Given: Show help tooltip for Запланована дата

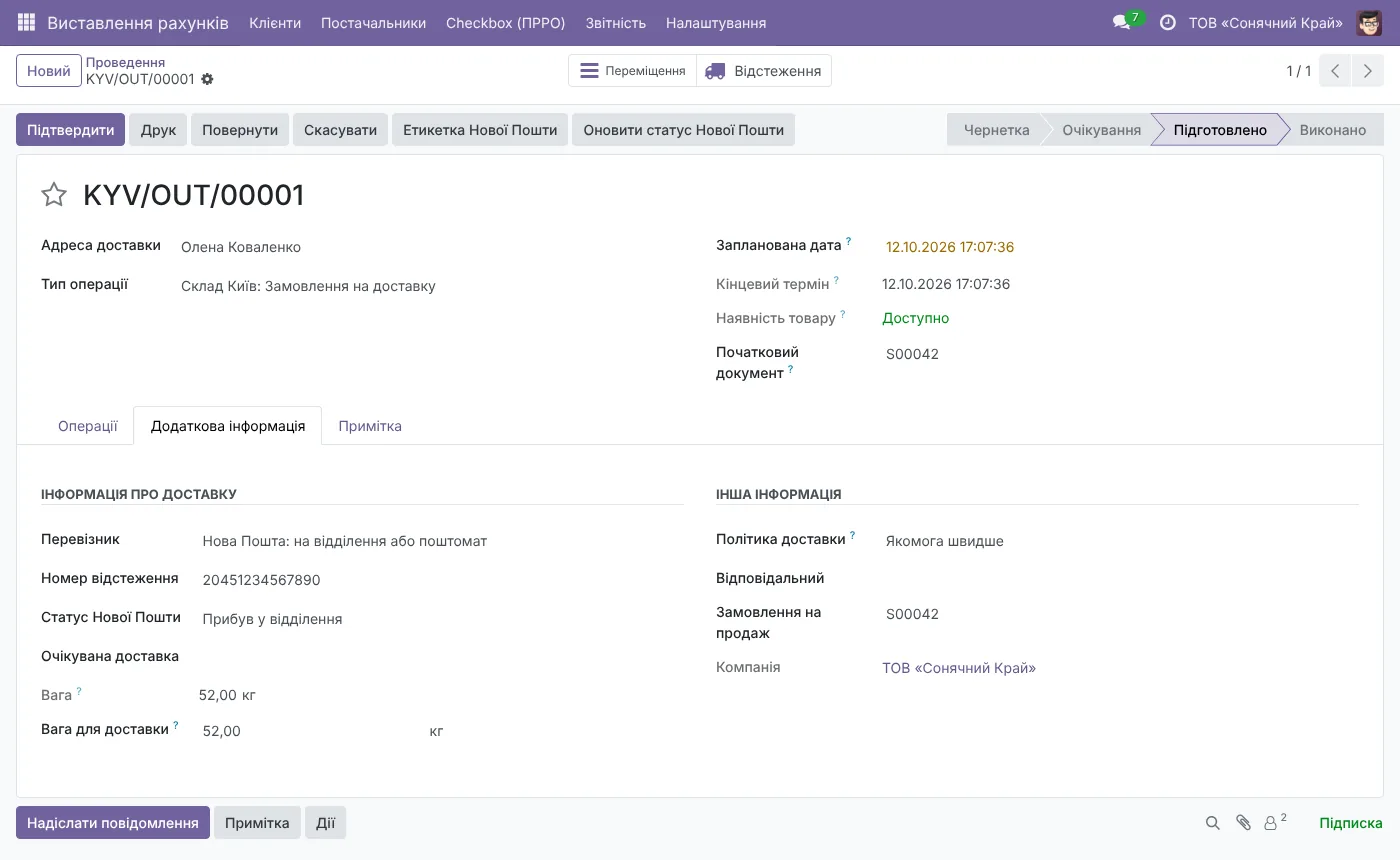Looking at the screenshot, I should click(849, 241).
